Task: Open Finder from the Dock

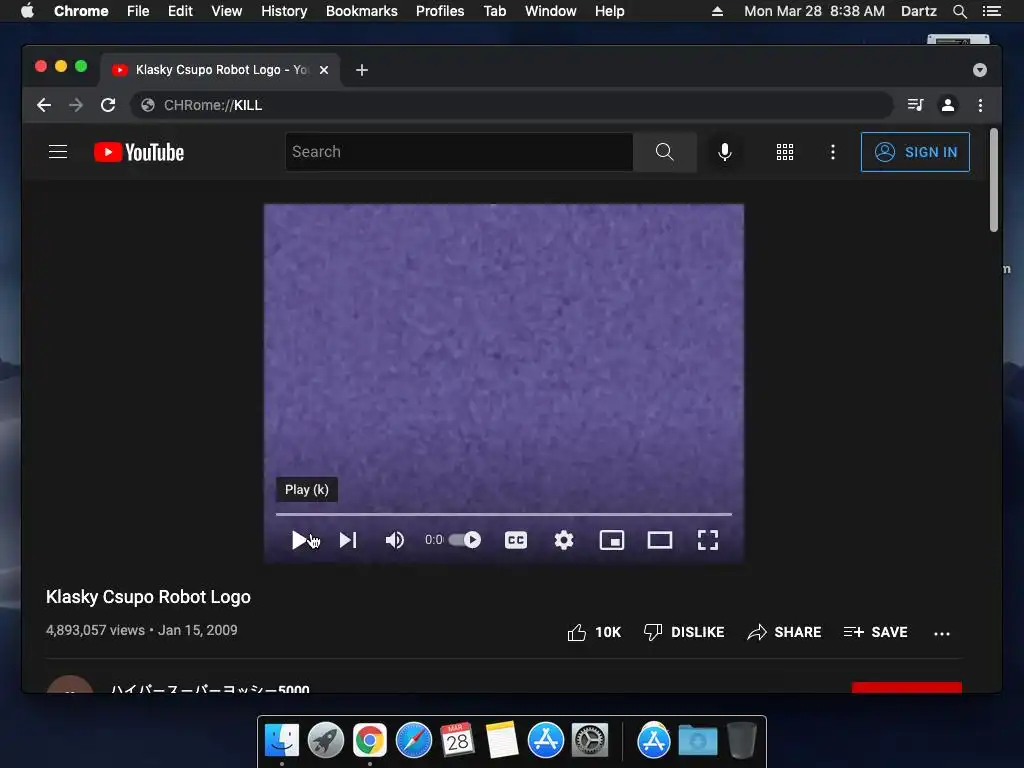Action: tap(282, 741)
